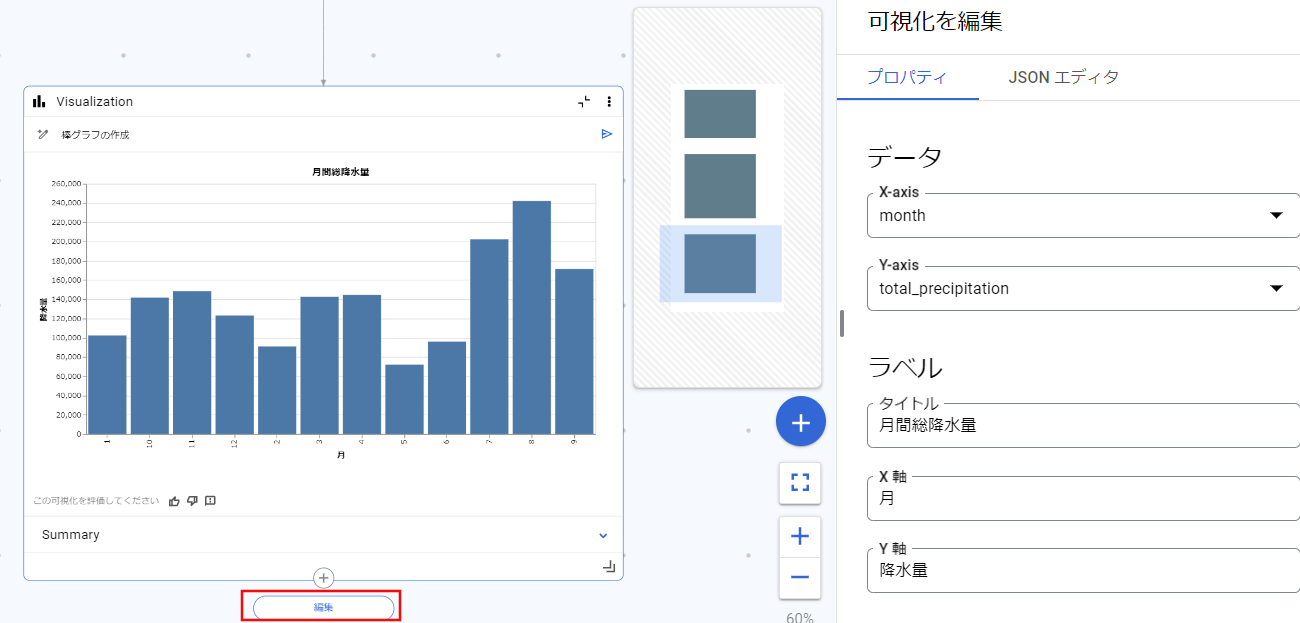Click この可視化を評価してください text

tap(96, 501)
